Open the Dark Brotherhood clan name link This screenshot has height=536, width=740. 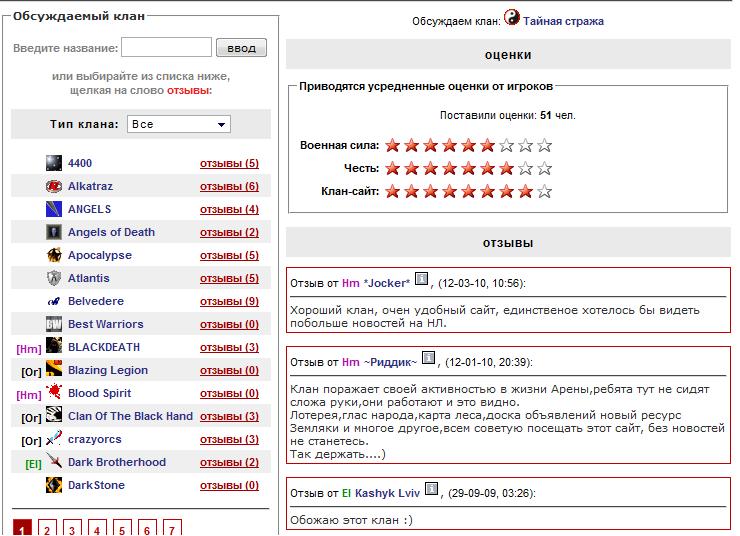(117, 462)
